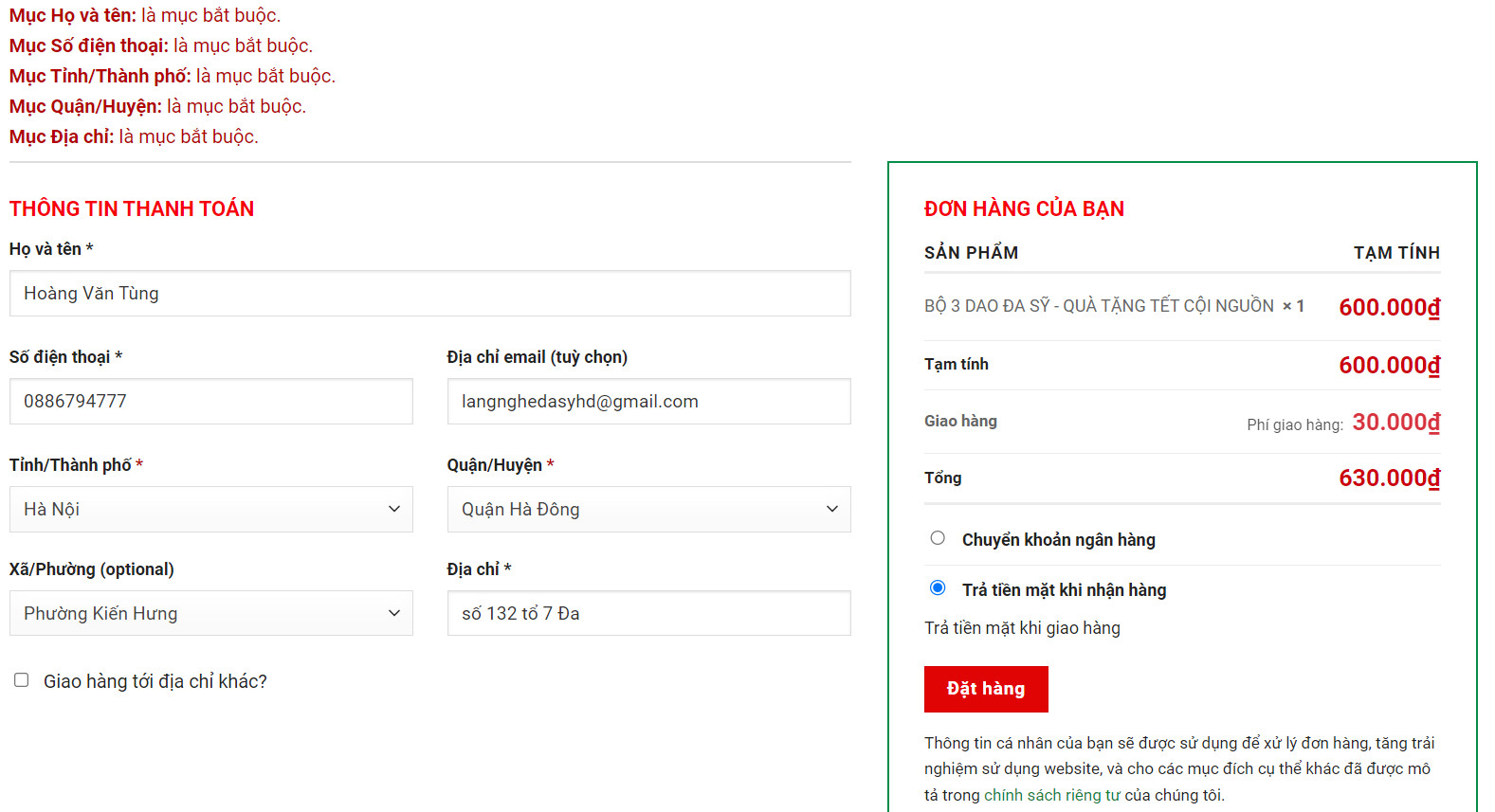Click the Đặt hàng button
This screenshot has width=1495, height=812.
986,689
